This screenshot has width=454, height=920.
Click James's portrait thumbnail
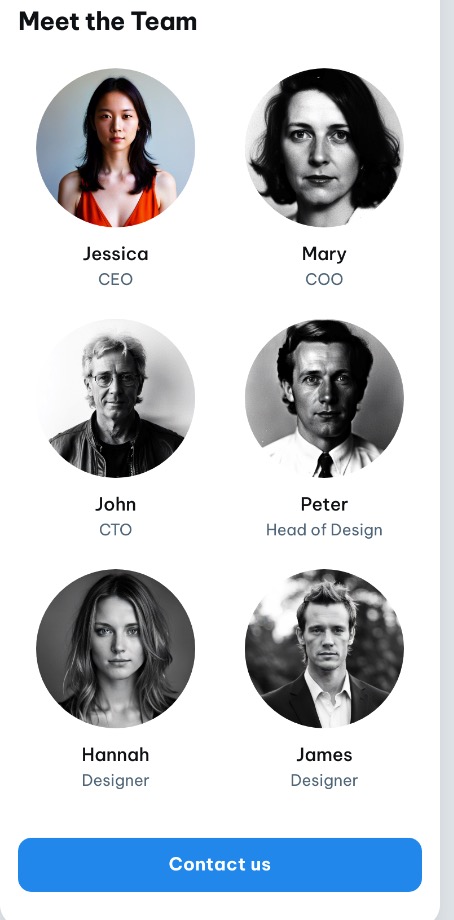[324, 648]
